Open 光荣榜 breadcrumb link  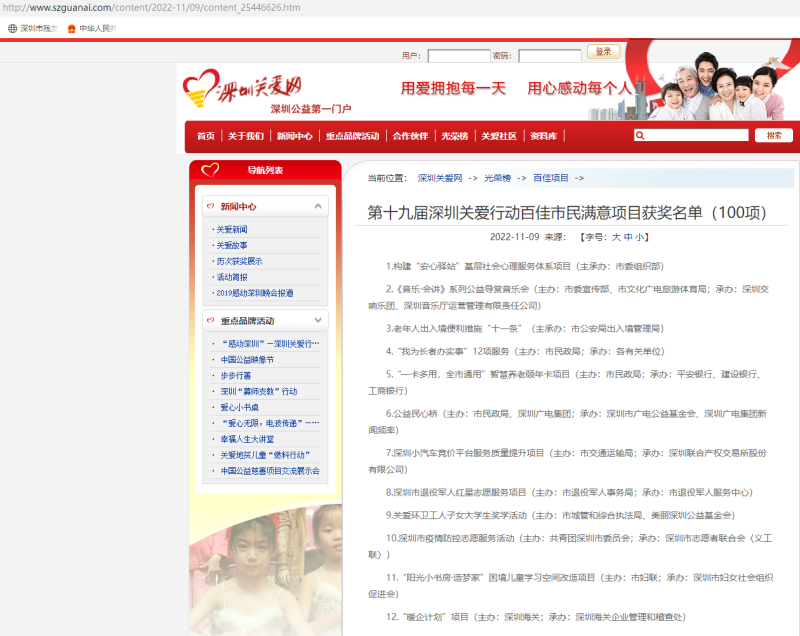click(x=497, y=178)
